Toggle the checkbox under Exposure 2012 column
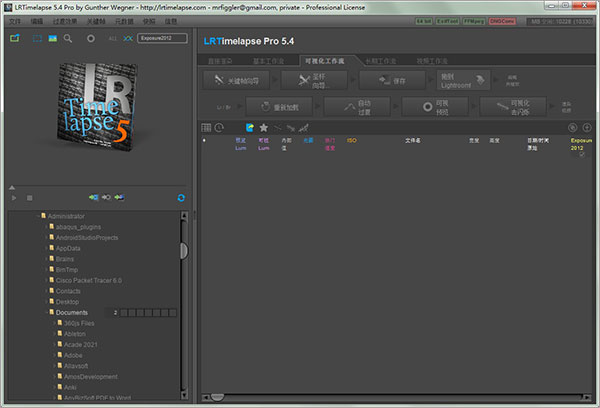 pyautogui.click(x=582, y=154)
